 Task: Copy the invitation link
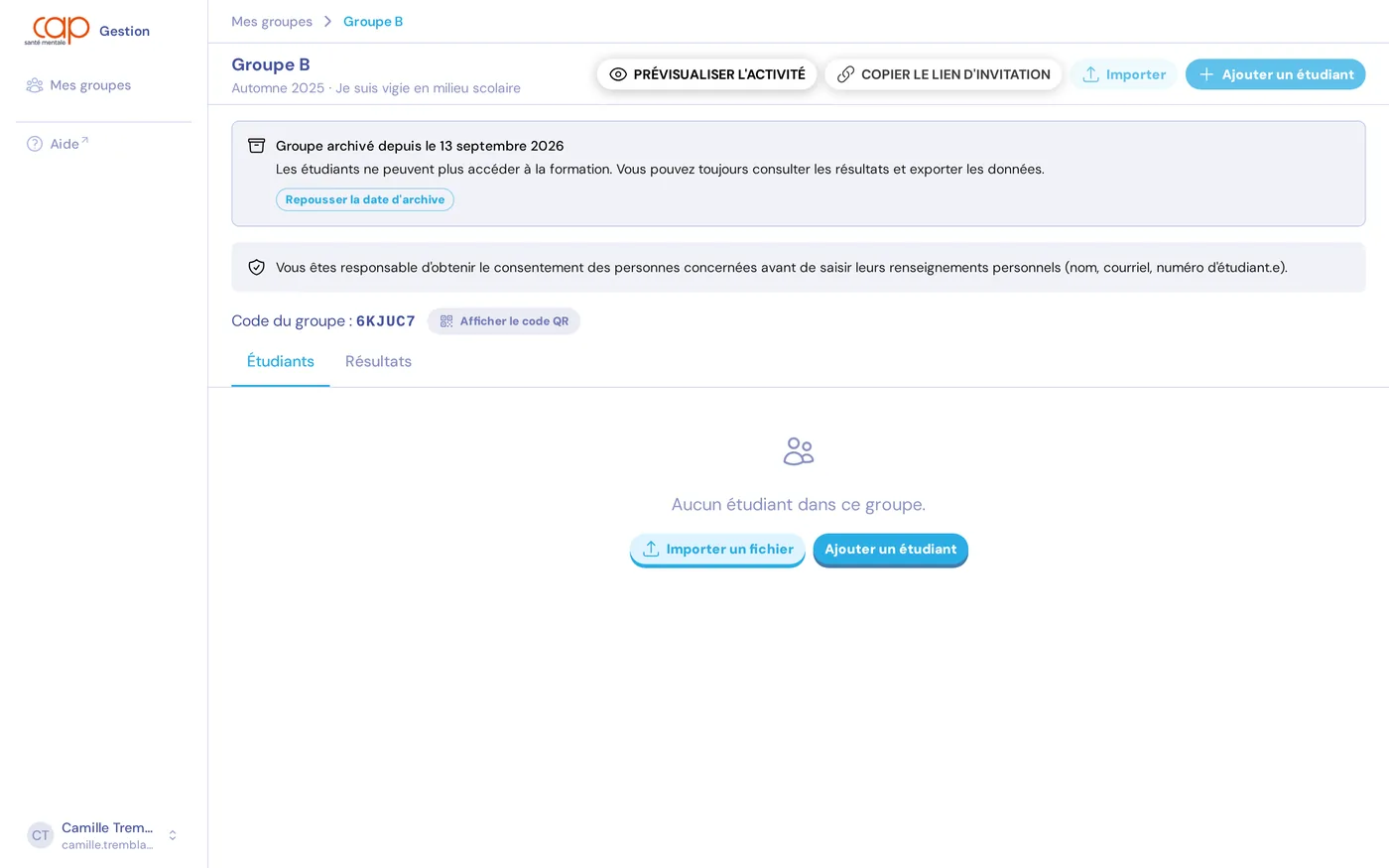[944, 74]
